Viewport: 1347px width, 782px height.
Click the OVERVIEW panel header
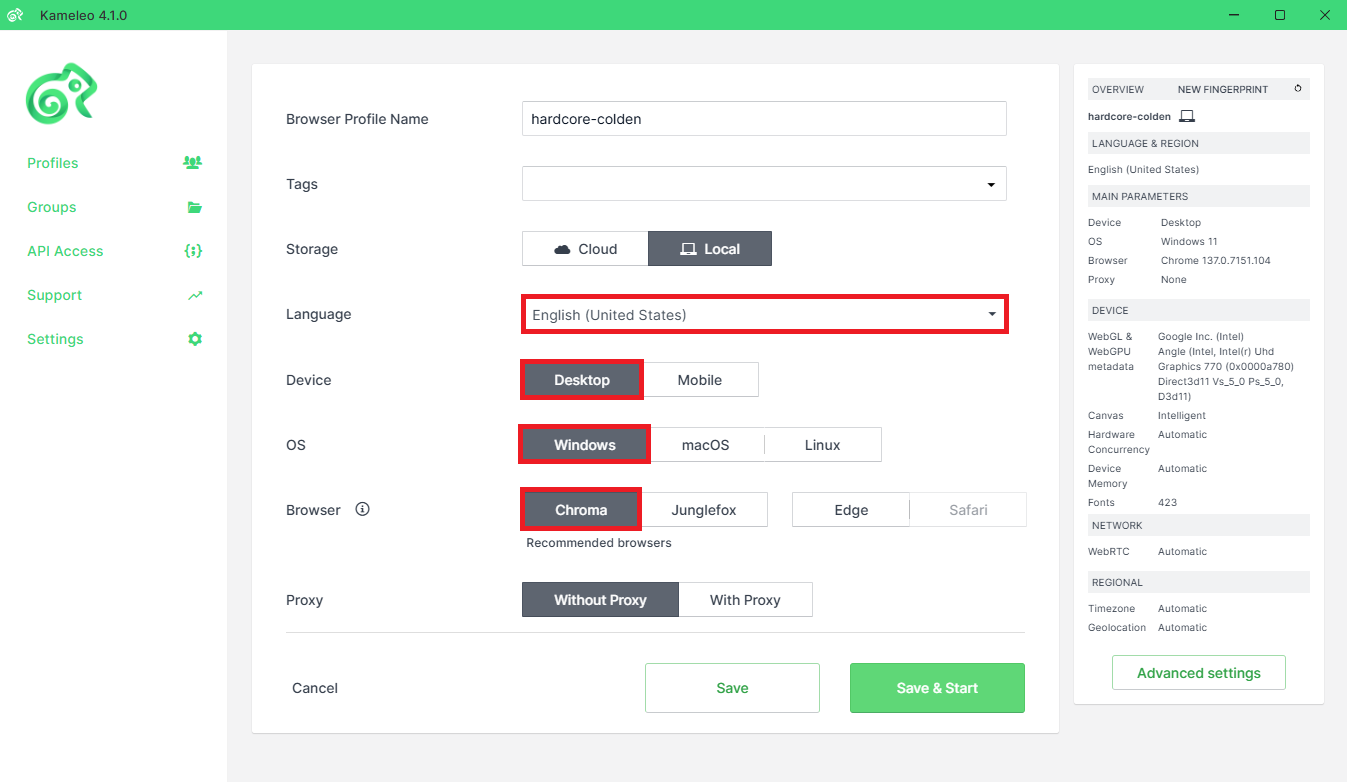[1118, 89]
